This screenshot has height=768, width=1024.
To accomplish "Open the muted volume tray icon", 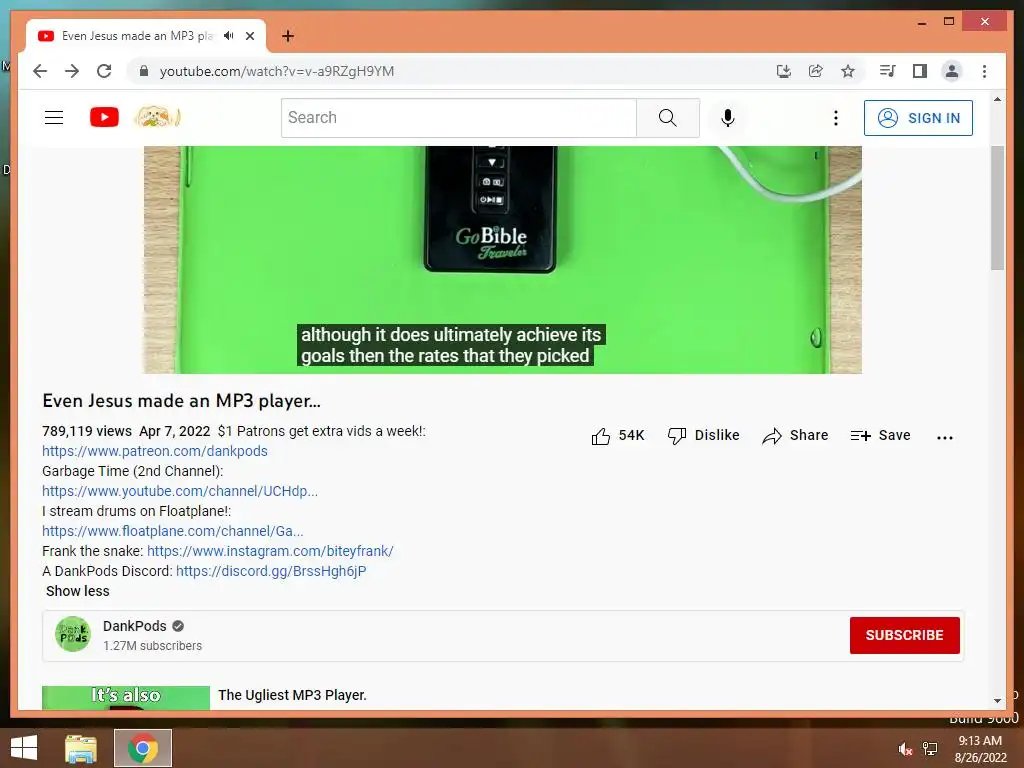I will pyautogui.click(x=905, y=749).
